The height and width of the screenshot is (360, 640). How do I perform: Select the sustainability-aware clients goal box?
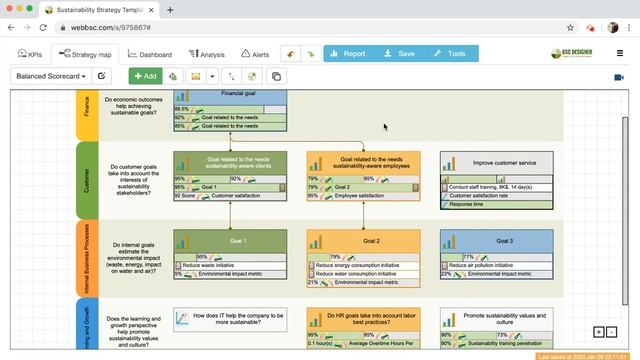click(x=230, y=176)
